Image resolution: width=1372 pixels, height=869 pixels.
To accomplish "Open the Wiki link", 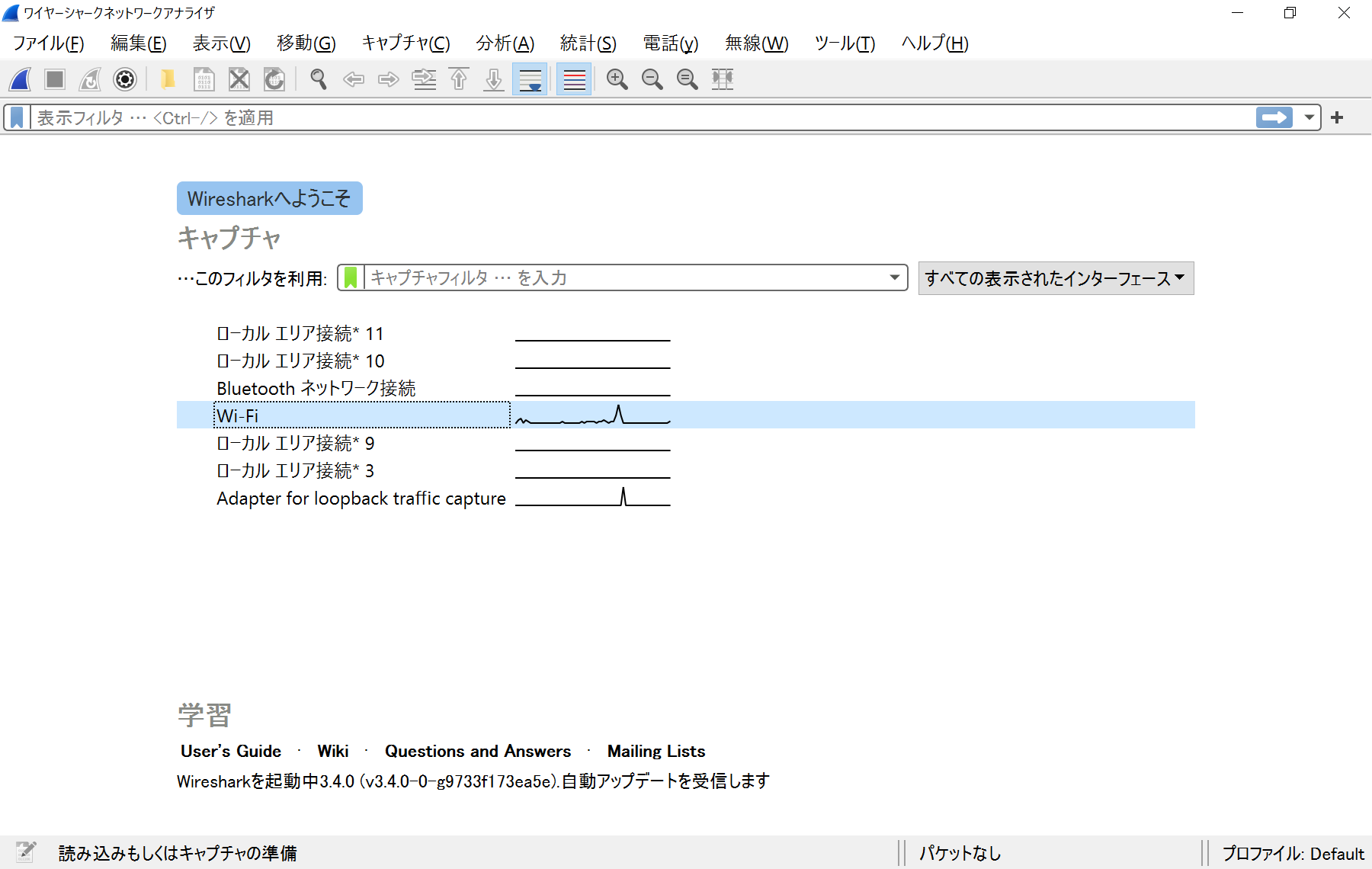I will (x=333, y=751).
